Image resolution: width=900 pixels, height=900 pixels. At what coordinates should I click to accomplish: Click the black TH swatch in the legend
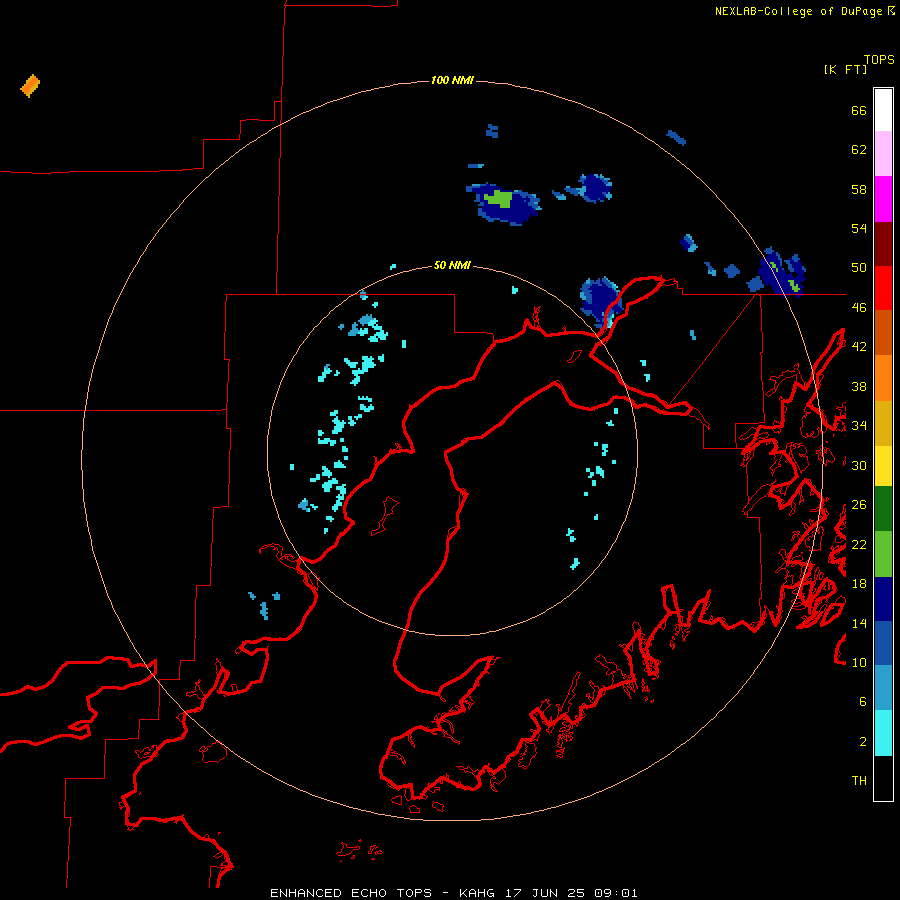point(883,778)
